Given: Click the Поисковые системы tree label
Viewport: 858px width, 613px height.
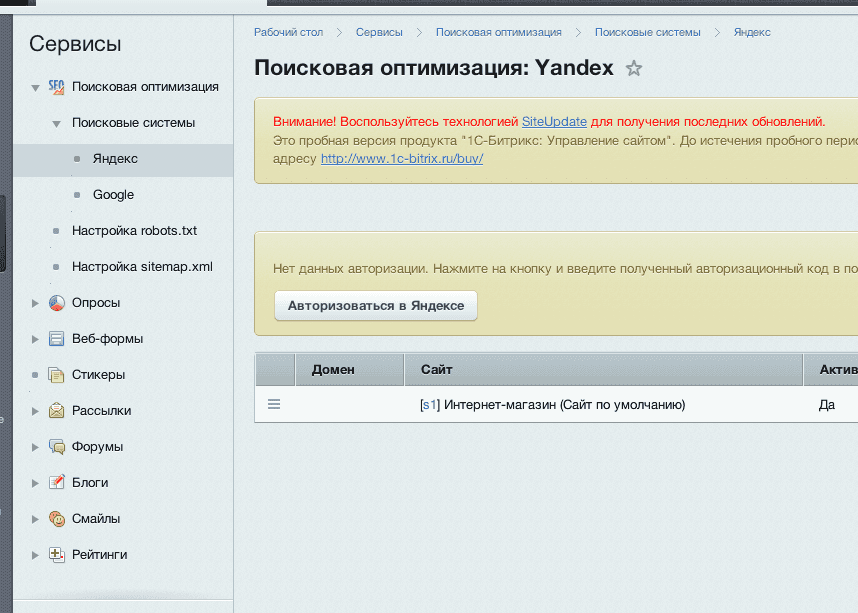Looking at the screenshot, I should [134, 123].
